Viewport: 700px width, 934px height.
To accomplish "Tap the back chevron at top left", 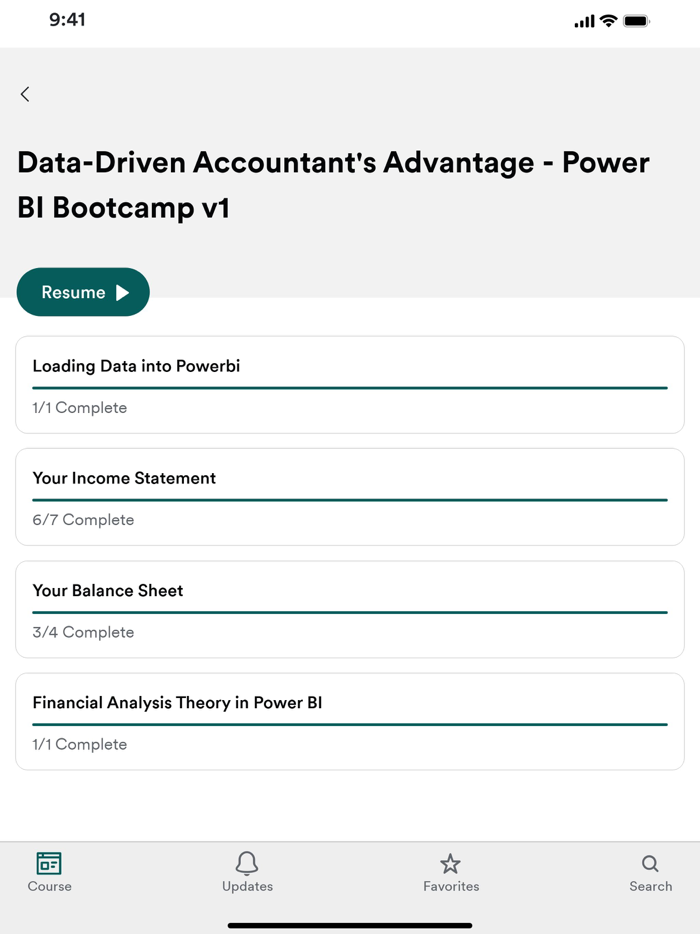I will [24, 94].
